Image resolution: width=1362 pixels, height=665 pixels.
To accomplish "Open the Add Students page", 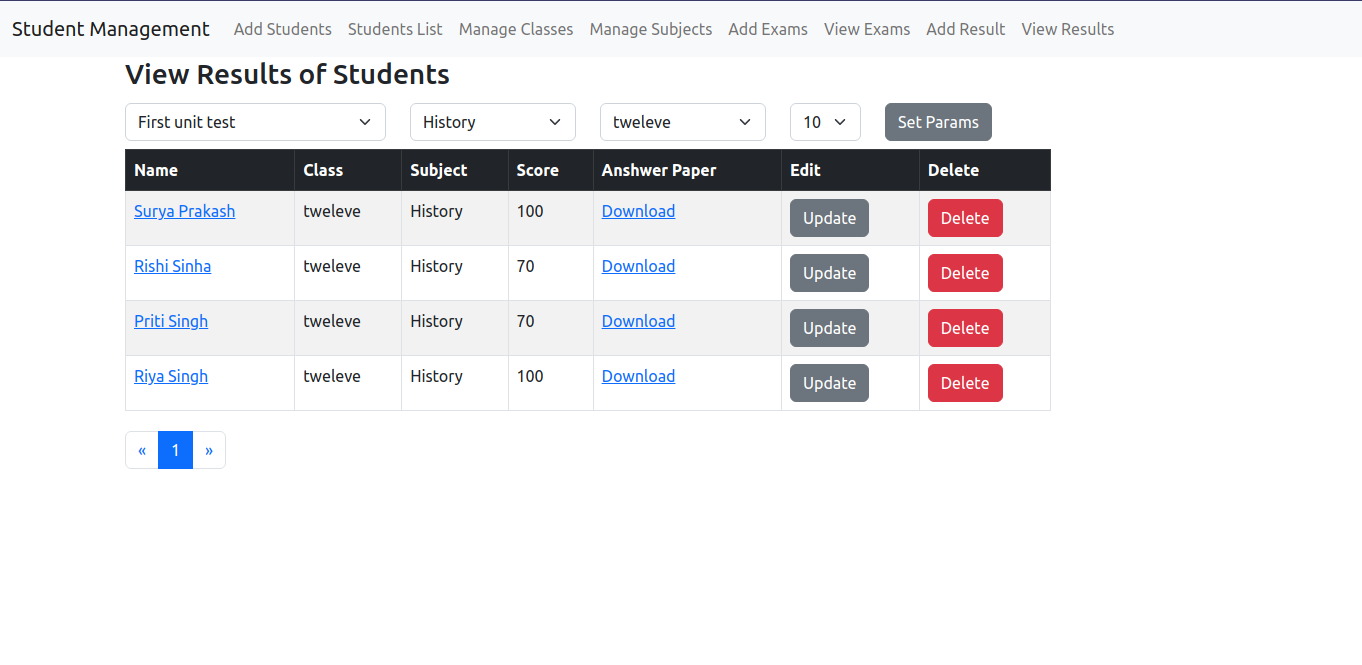I will click(x=282, y=29).
